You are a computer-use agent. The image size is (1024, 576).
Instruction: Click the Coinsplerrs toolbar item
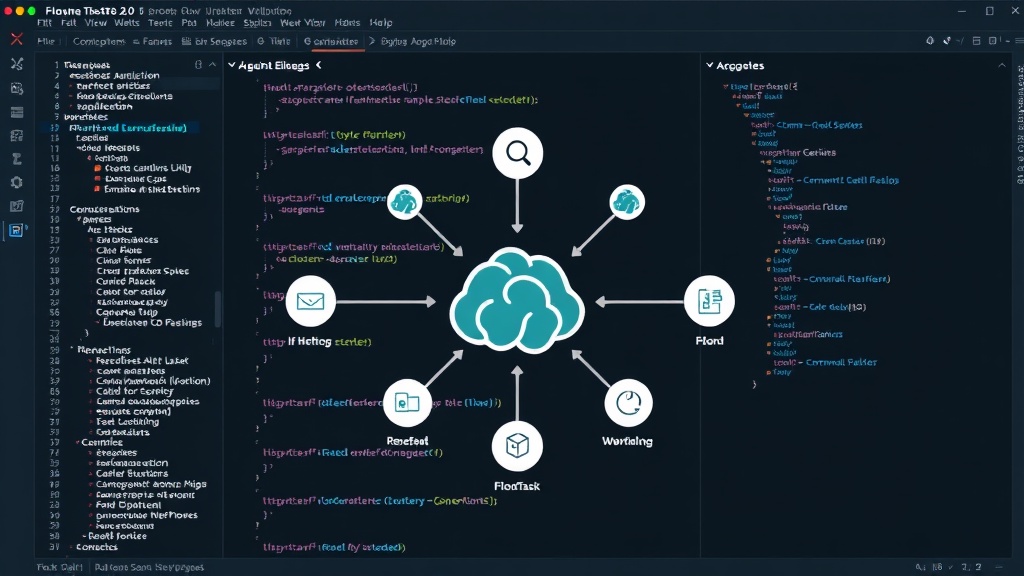99,41
